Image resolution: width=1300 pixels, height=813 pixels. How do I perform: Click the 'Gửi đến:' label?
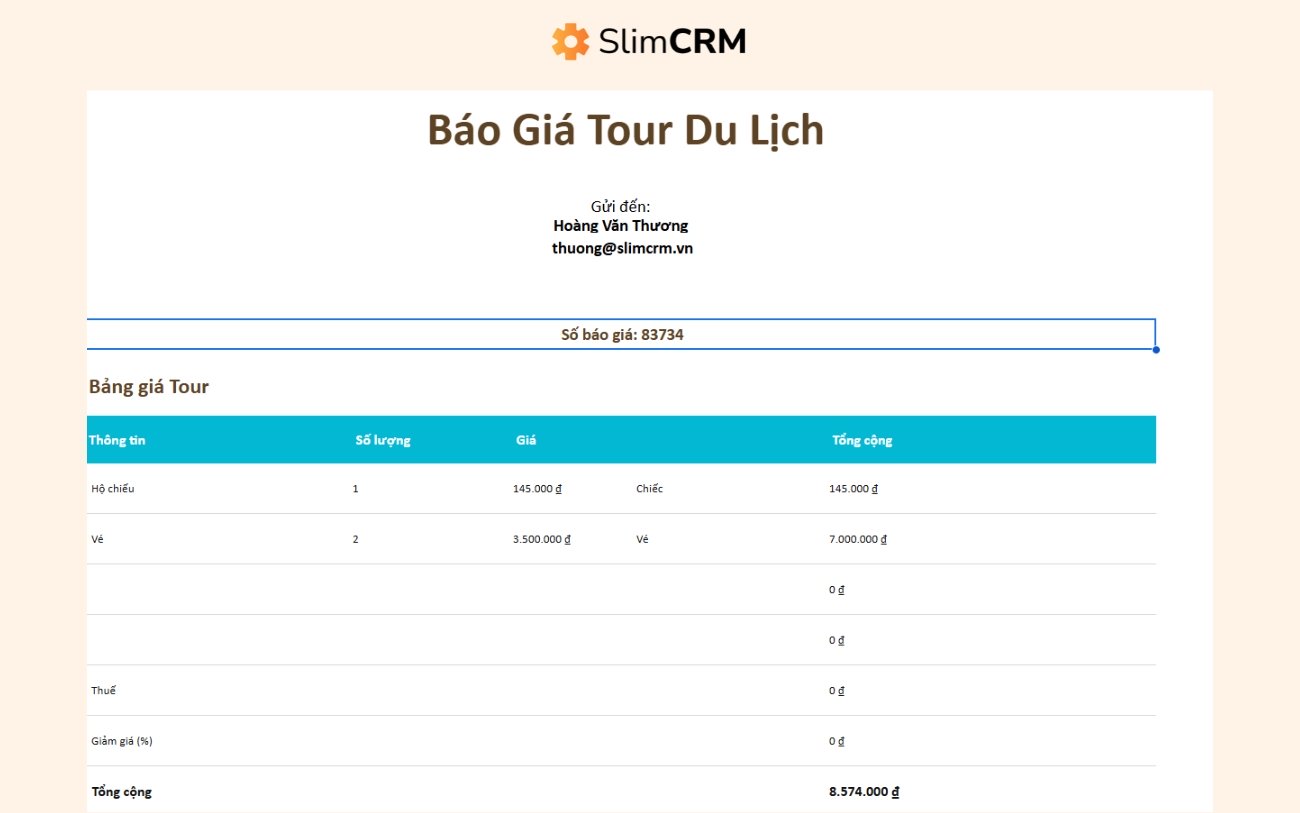[x=620, y=206]
